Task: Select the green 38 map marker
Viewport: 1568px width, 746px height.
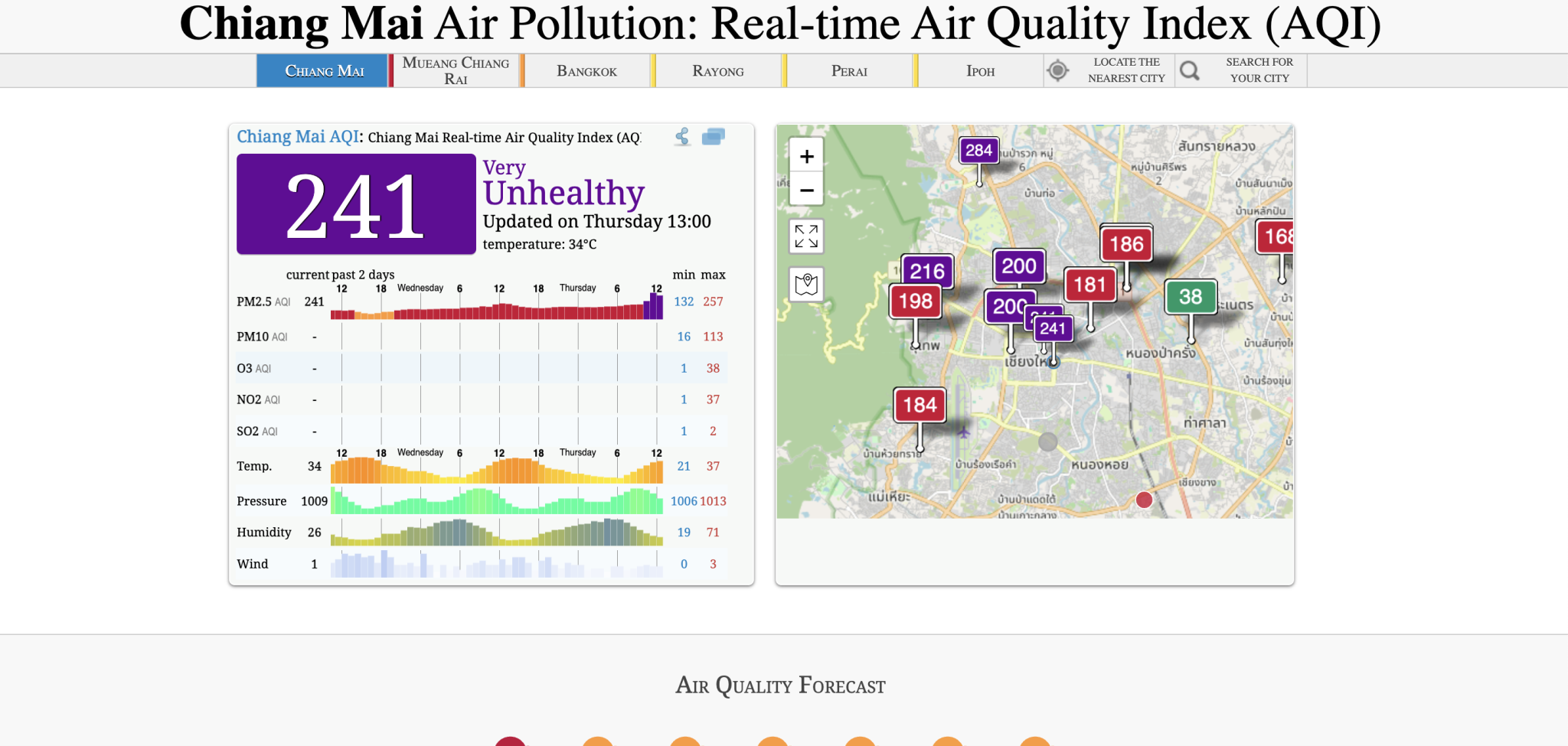Action: [1190, 297]
